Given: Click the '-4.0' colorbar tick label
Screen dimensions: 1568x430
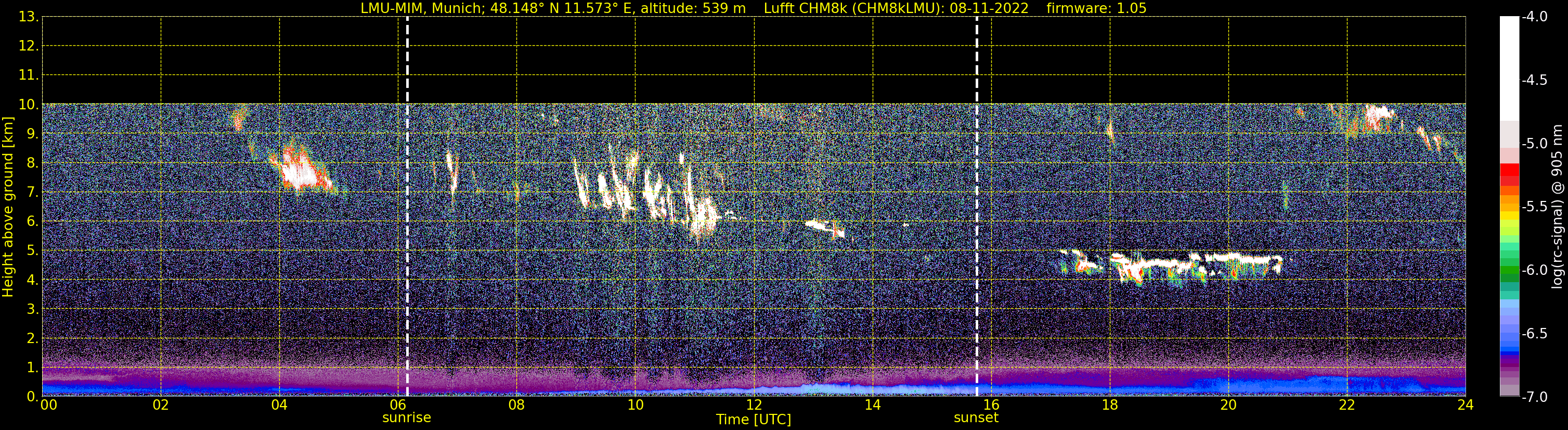Looking at the screenshot, I should [1534, 17].
